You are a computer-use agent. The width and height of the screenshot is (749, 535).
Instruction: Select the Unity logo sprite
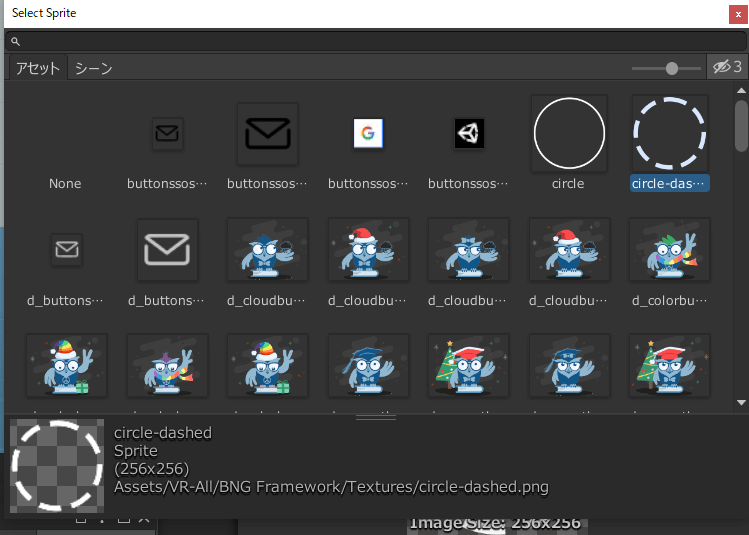point(469,133)
